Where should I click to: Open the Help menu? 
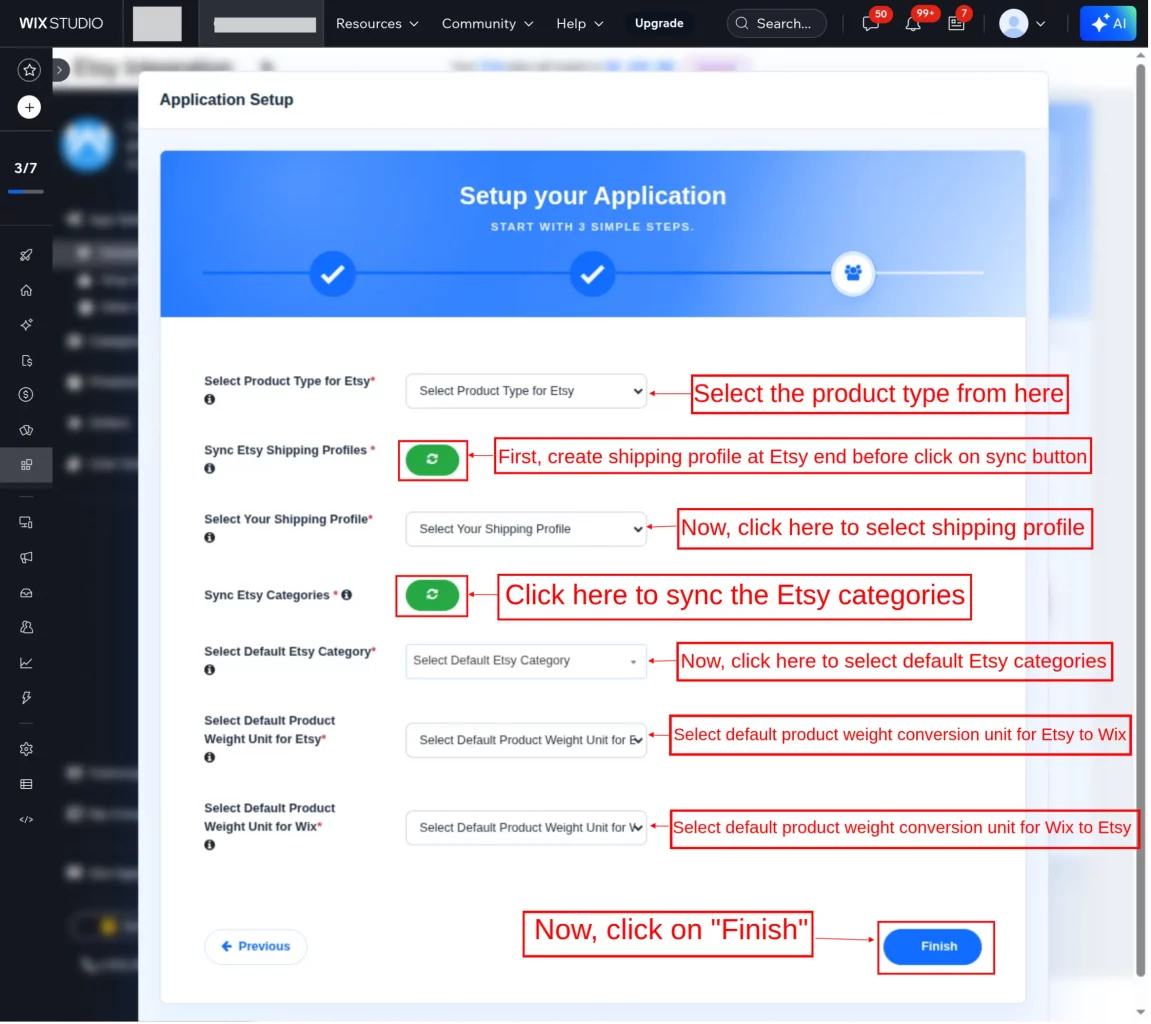(x=580, y=23)
